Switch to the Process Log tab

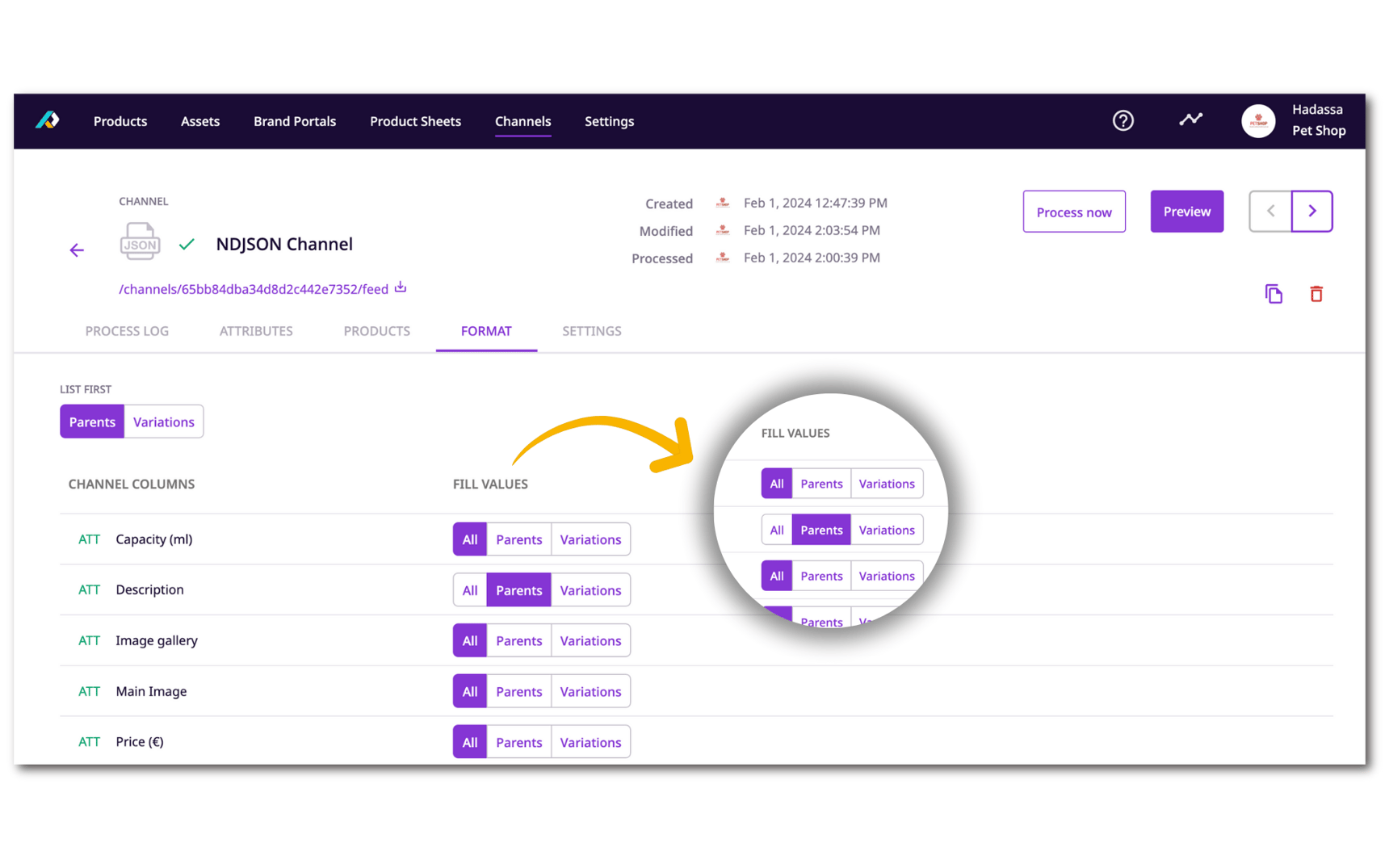coord(127,330)
